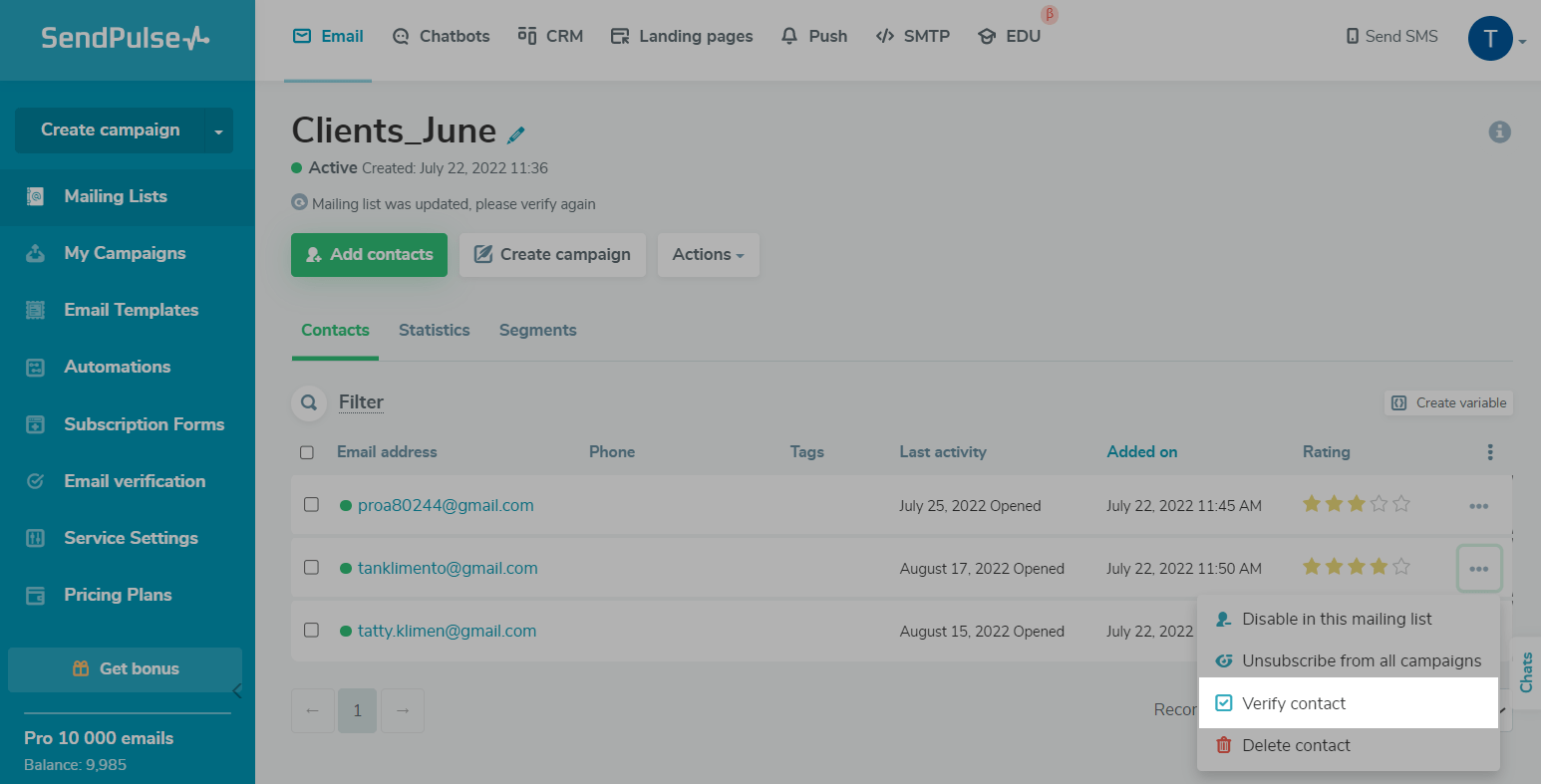Click the My Campaigns sidebar icon
Image resolution: width=1541 pixels, height=784 pixels.
pyautogui.click(x=35, y=254)
